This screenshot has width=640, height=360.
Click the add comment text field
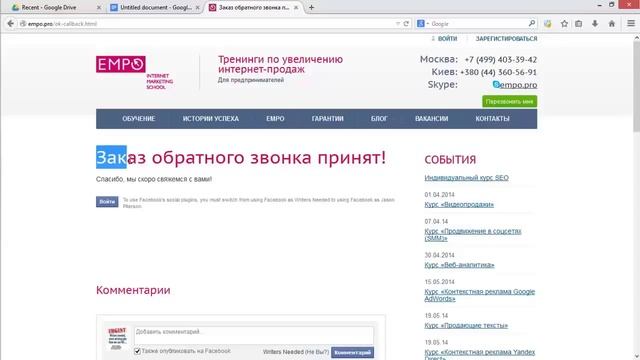point(253,335)
